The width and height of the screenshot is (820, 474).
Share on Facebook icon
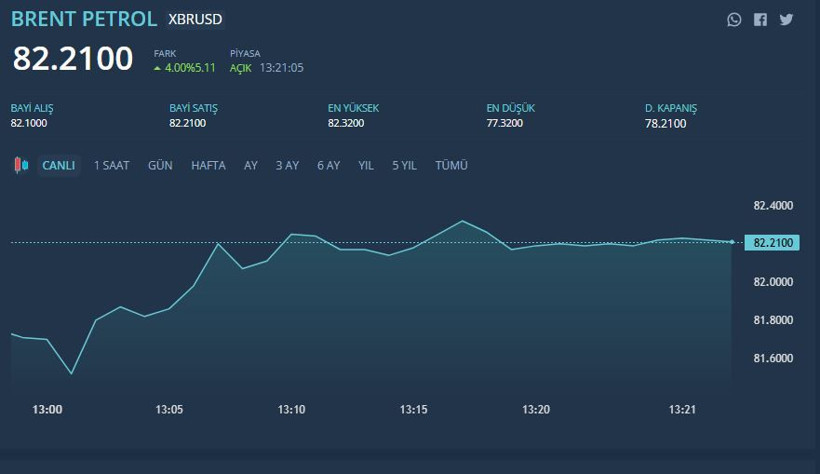click(x=760, y=19)
